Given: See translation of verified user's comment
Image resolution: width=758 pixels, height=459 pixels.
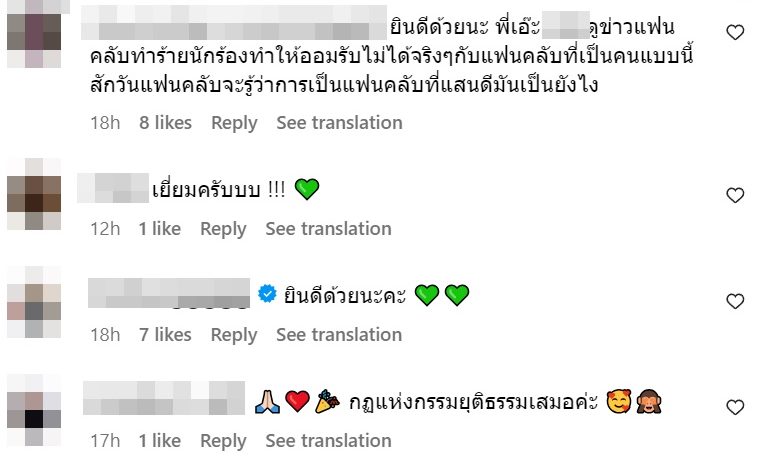Looking at the screenshot, I should point(339,335).
